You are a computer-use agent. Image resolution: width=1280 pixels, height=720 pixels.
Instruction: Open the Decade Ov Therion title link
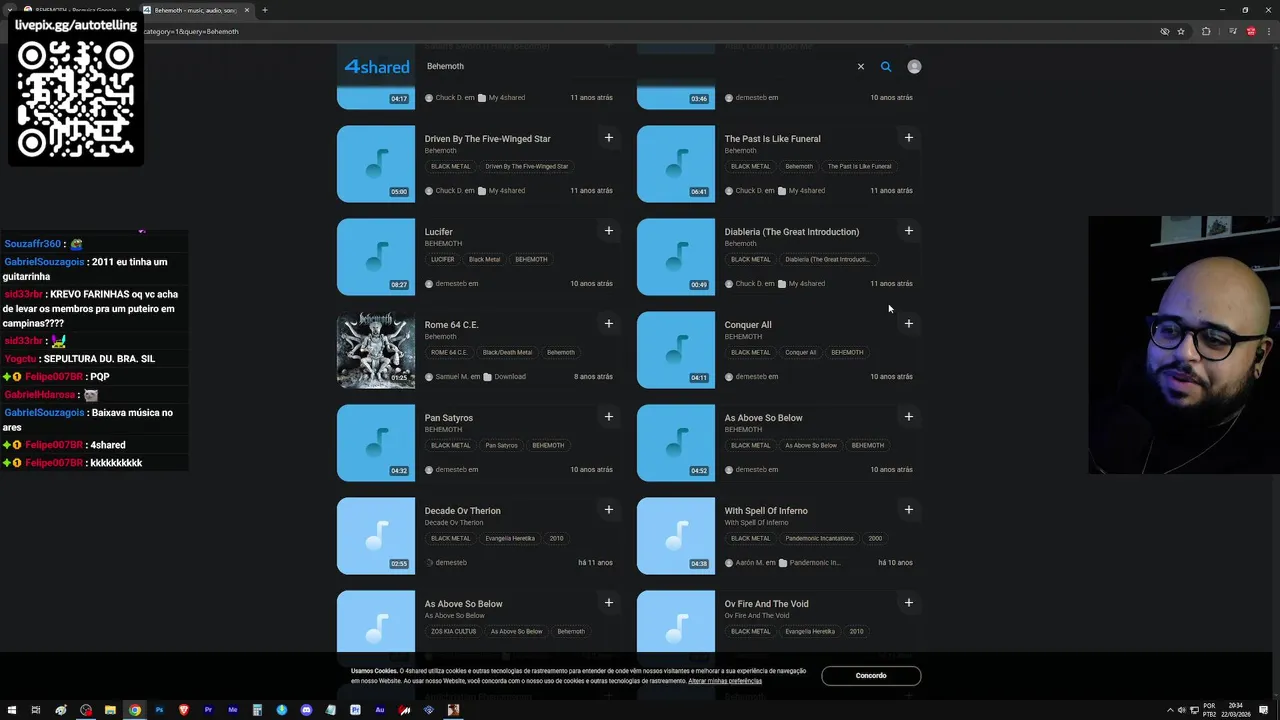coord(462,511)
